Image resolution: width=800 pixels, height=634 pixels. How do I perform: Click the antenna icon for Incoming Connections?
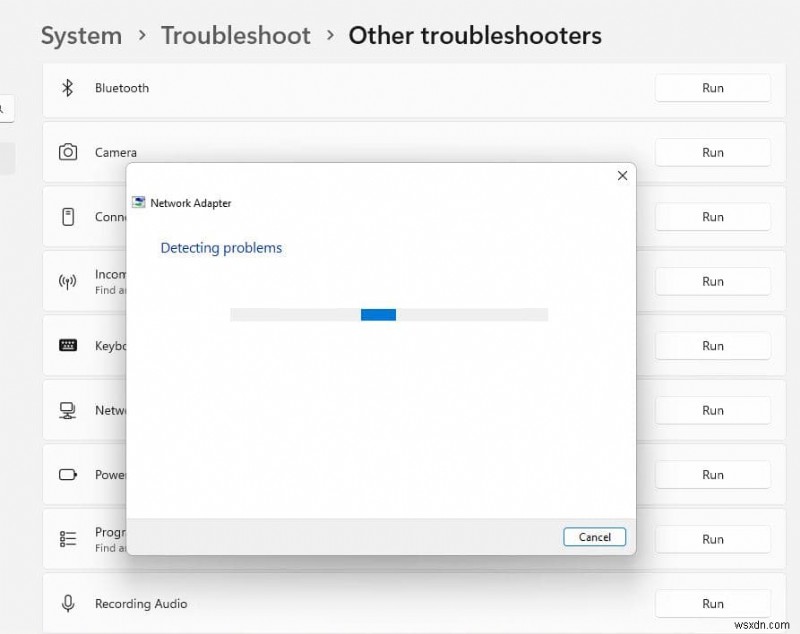(x=68, y=281)
